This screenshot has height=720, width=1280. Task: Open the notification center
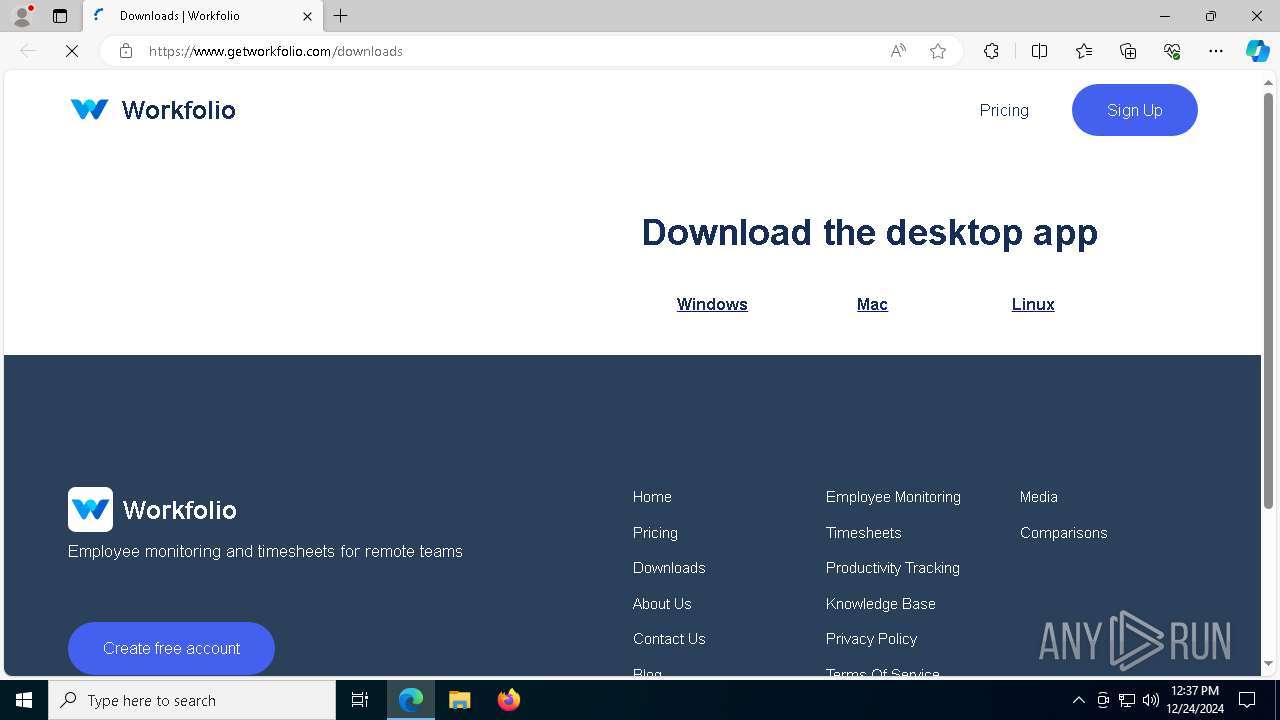[1247, 700]
